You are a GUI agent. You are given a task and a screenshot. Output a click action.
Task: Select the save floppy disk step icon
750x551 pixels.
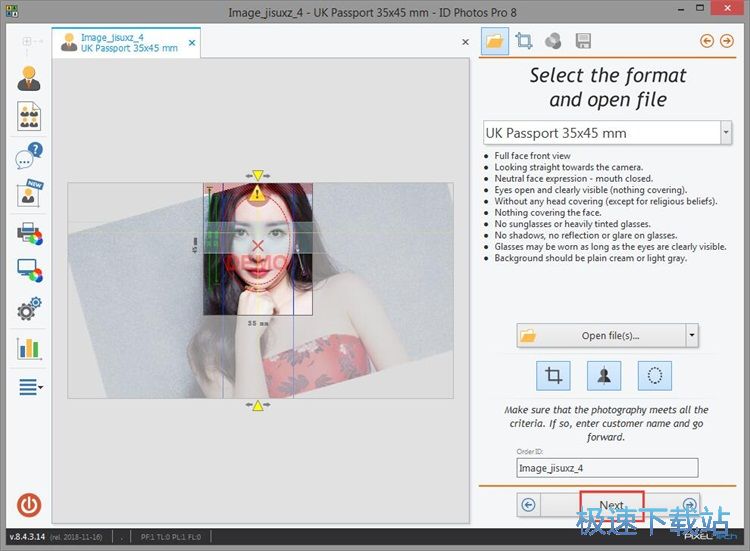583,41
